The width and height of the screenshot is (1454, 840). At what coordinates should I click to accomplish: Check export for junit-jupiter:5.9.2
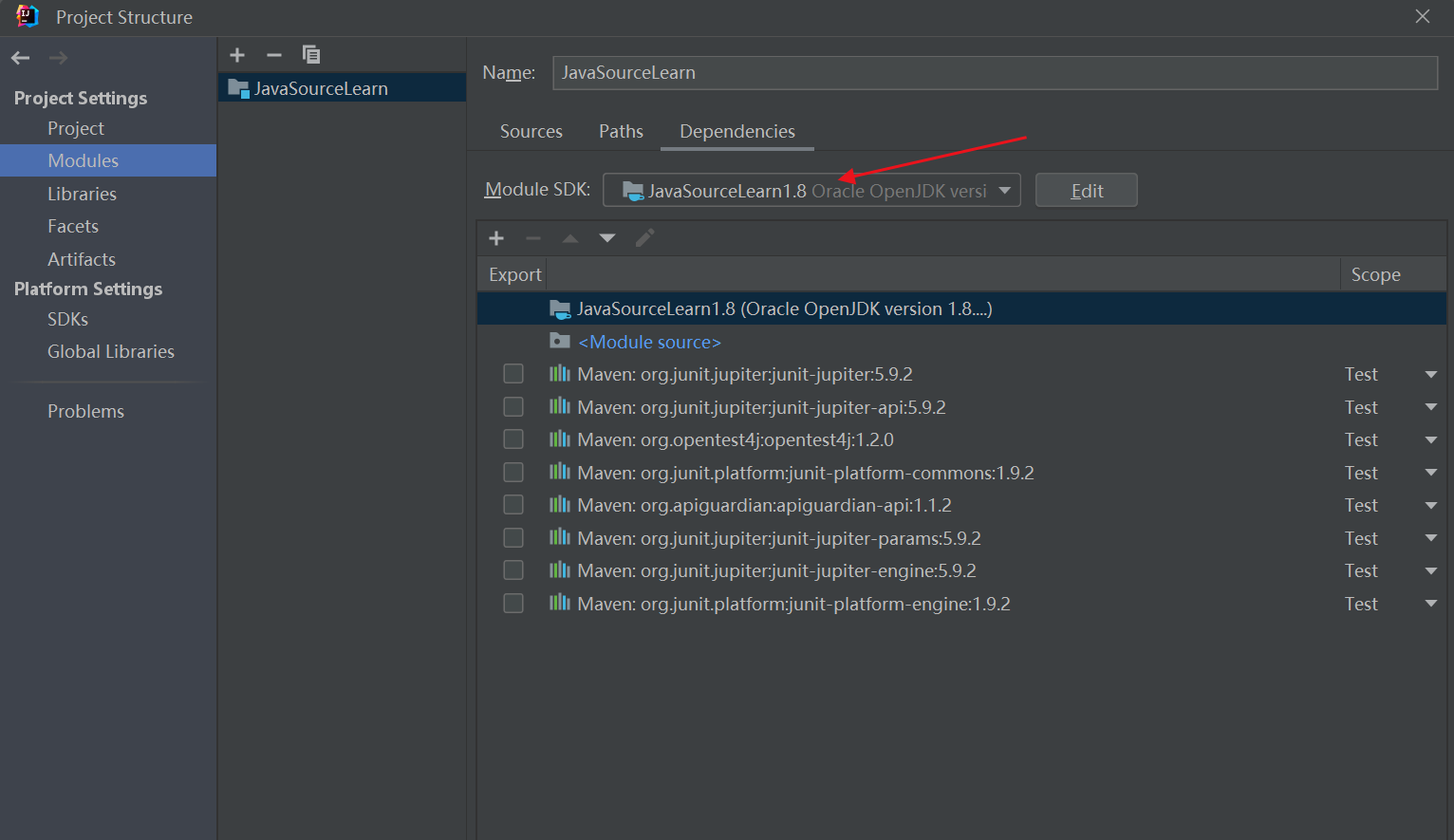[513, 374]
